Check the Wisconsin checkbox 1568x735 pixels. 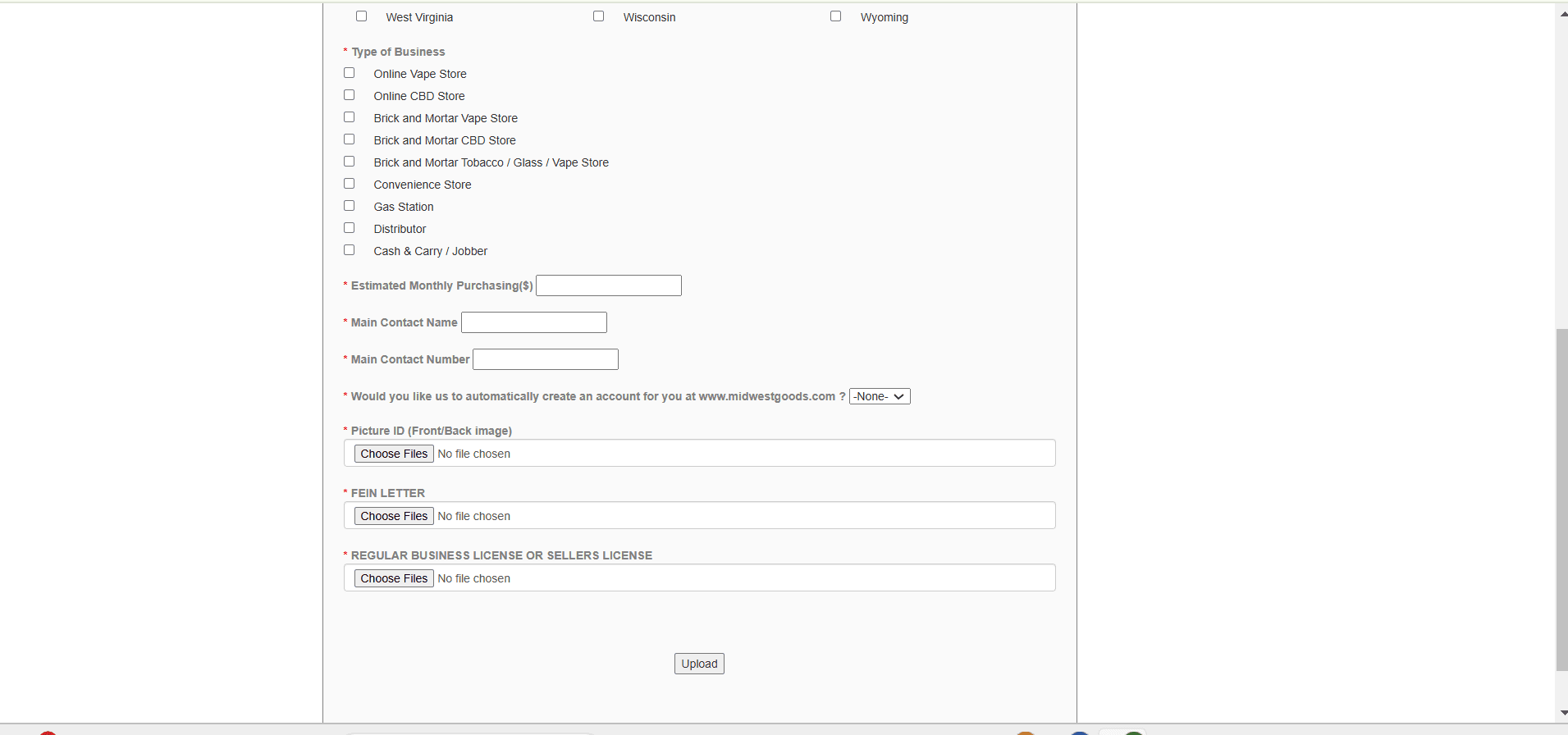click(598, 16)
